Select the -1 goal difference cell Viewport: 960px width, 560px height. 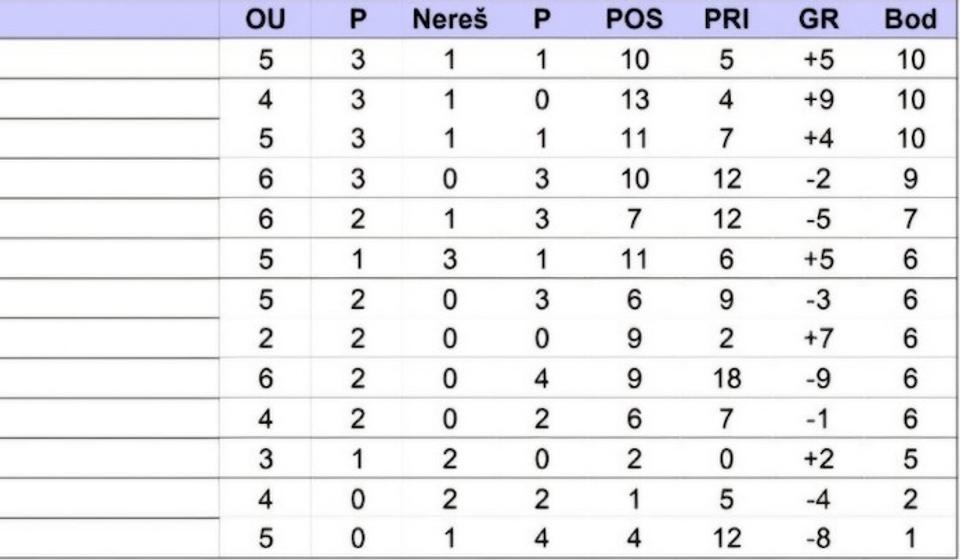tap(819, 419)
